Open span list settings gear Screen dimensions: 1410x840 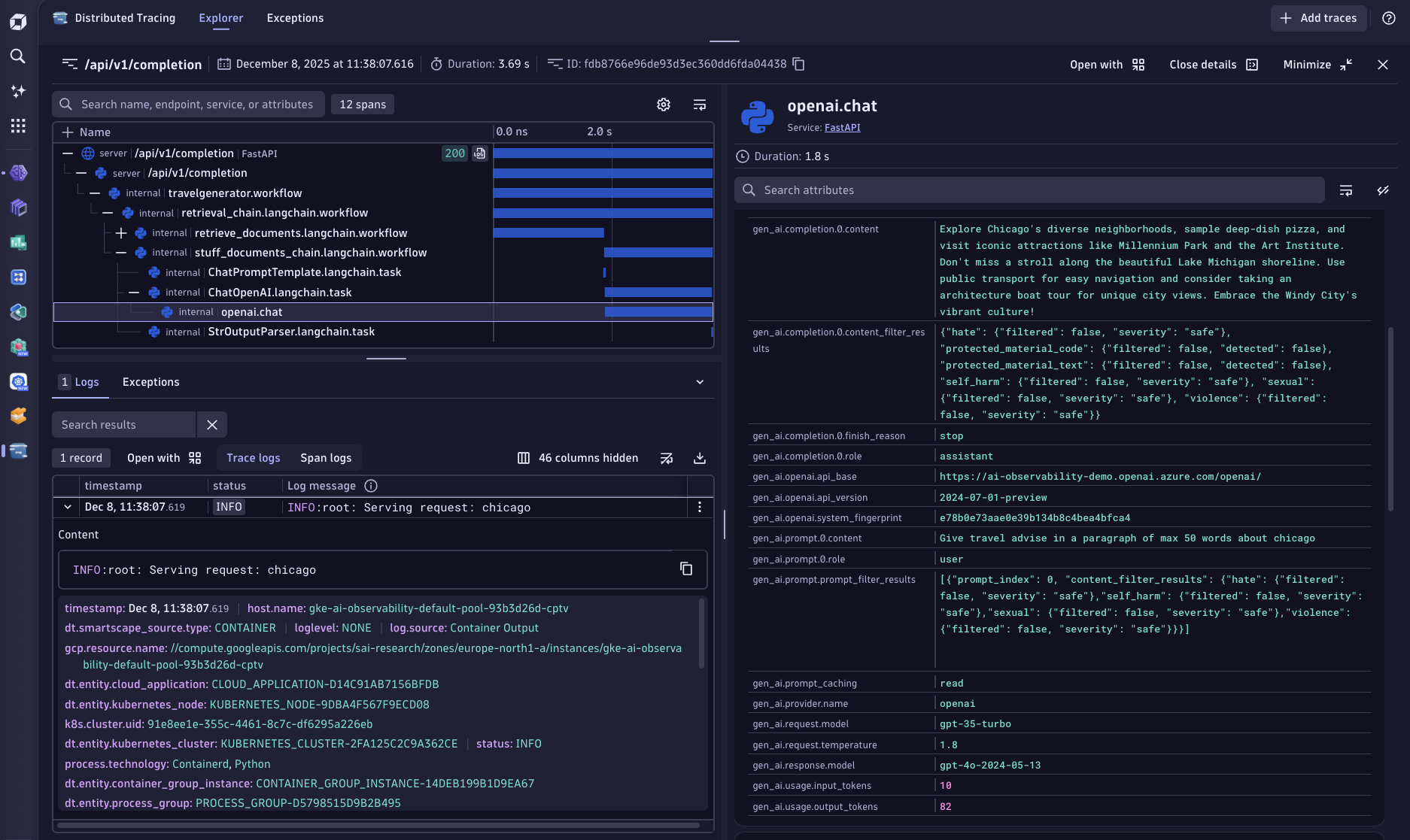coord(663,105)
